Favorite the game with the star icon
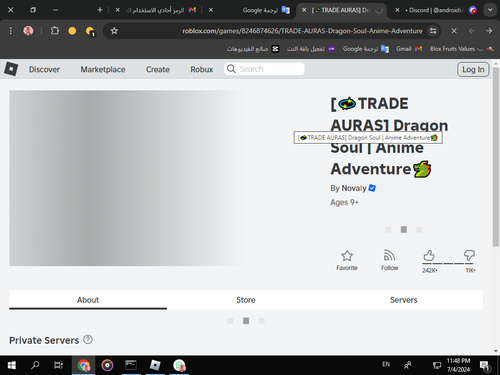Viewport: 500px width, 375px height. 347,260
